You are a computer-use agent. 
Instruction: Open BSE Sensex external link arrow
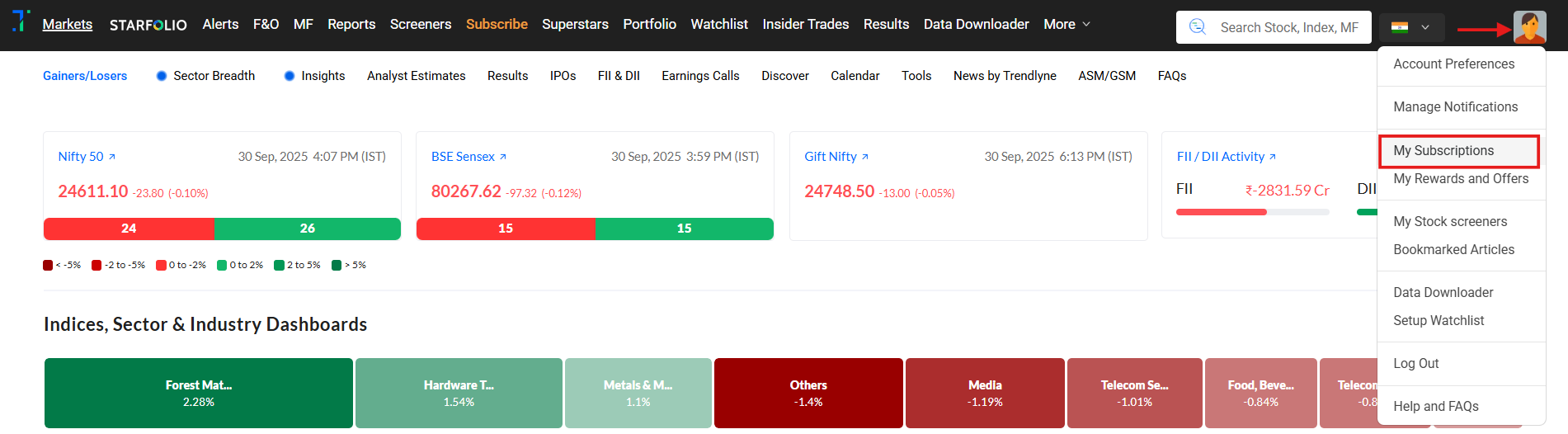(503, 157)
